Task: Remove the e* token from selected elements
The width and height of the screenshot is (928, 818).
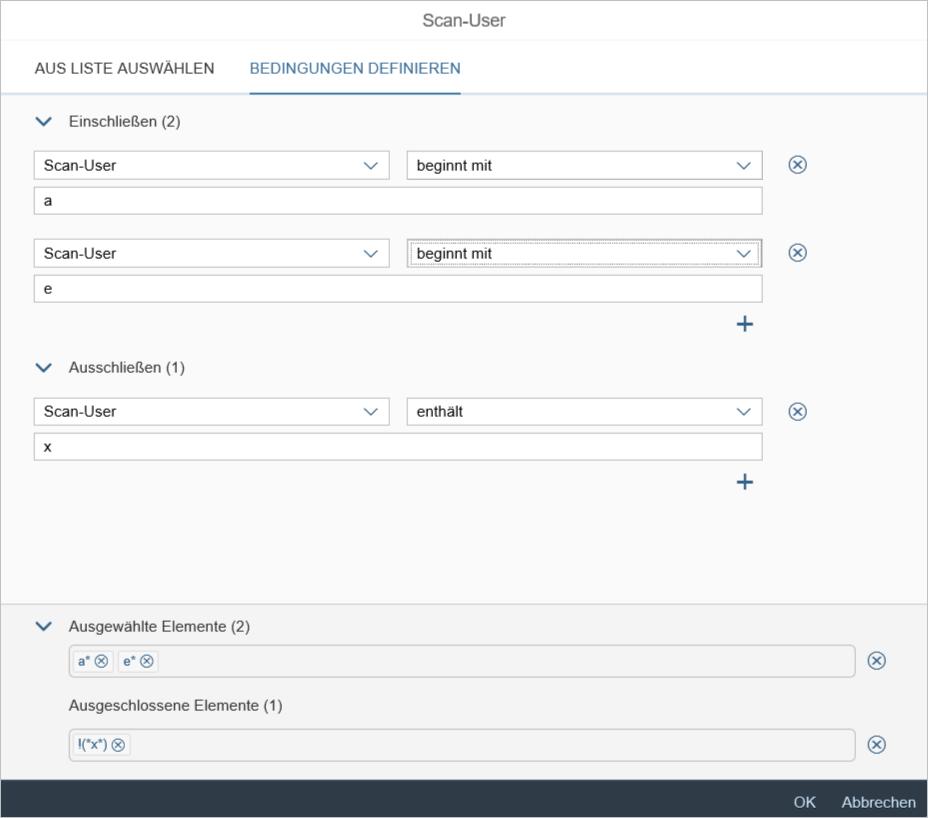Action: coord(147,661)
